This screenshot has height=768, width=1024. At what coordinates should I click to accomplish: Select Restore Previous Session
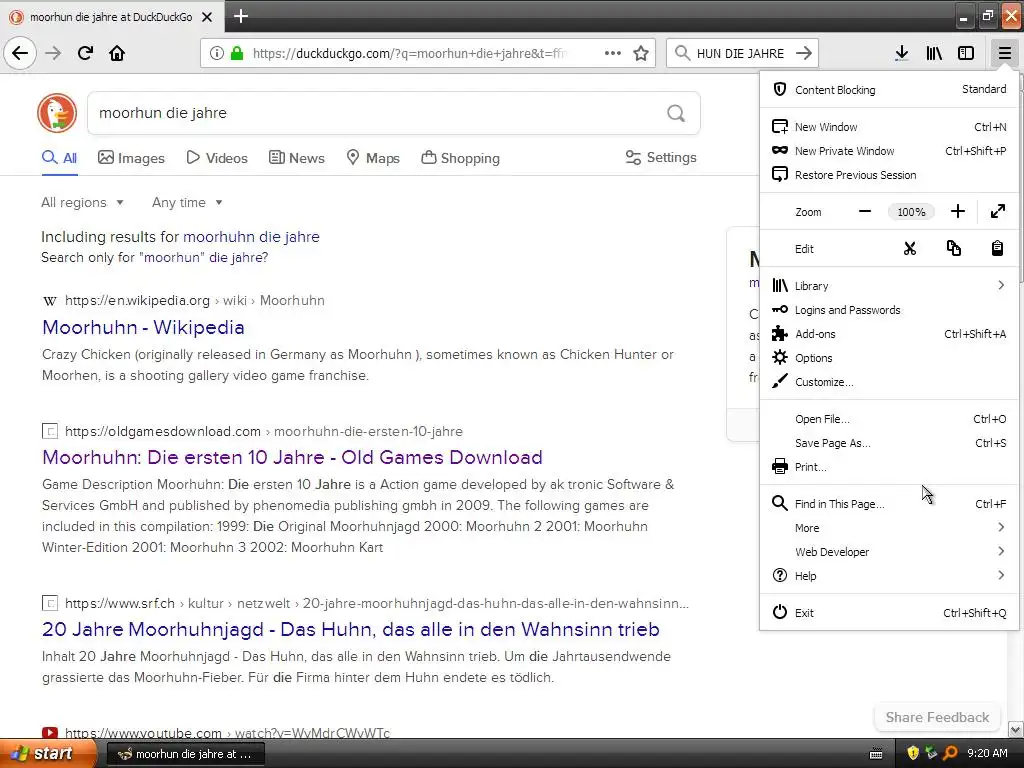point(889,175)
